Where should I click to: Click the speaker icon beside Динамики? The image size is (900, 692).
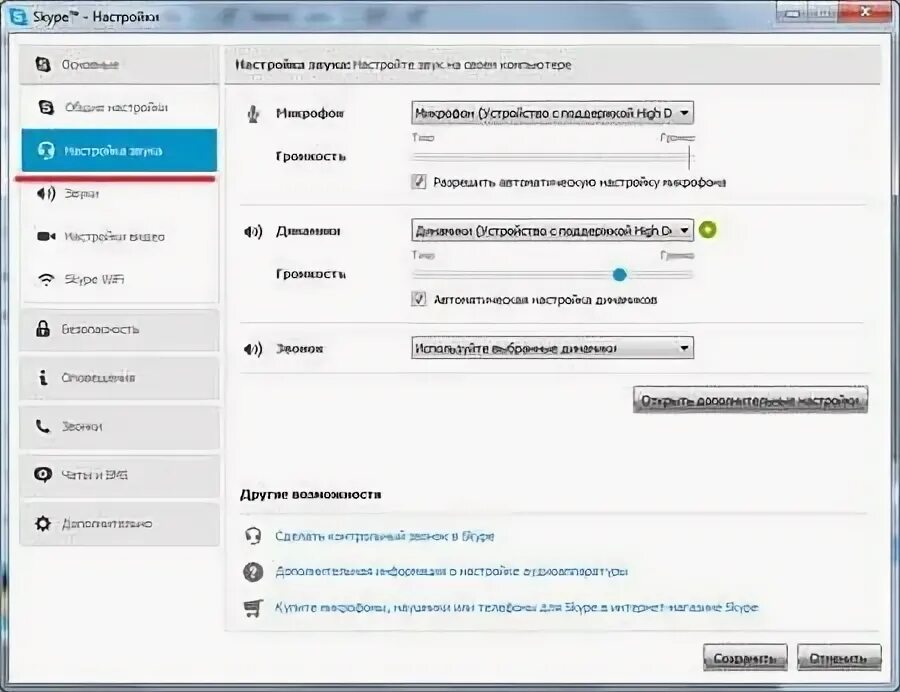253,231
